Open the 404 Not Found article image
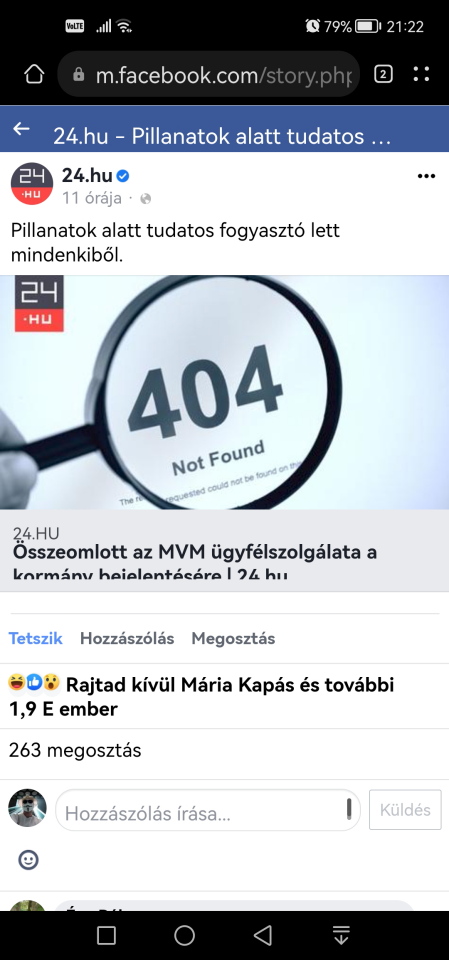The height and width of the screenshot is (960, 449). pyautogui.click(x=224, y=392)
